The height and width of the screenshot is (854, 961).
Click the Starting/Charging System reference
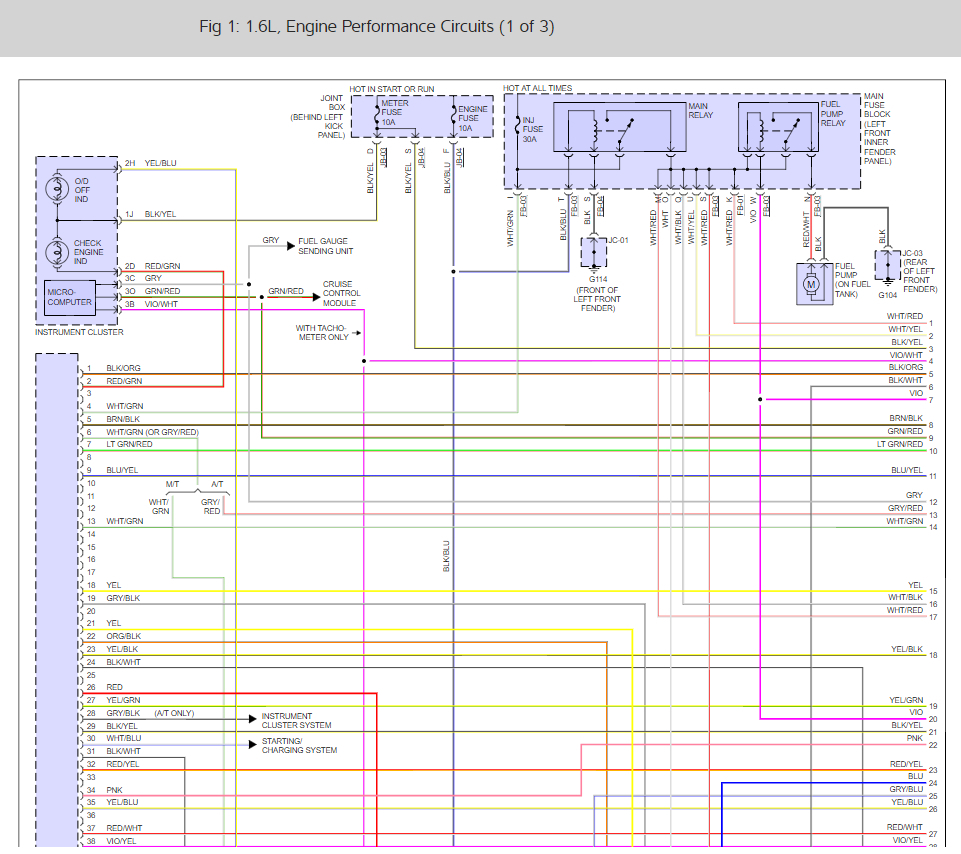(298, 745)
